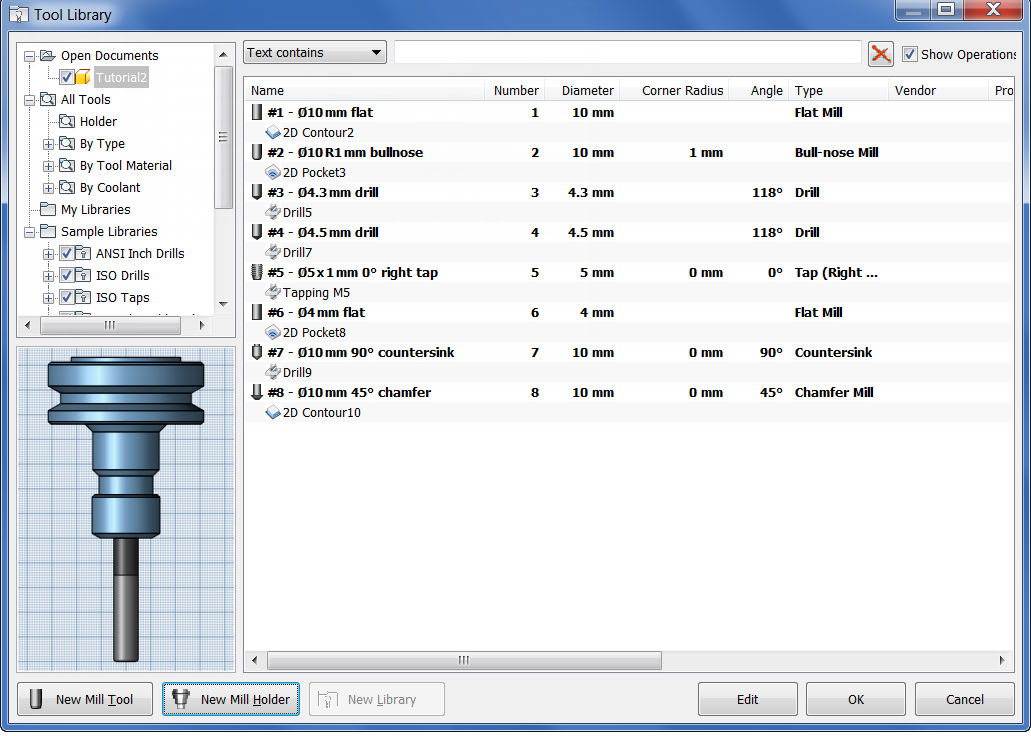Click the ANSI Inch Drills library lock icon
This screenshot has height=736, width=1031.
tap(83, 253)
